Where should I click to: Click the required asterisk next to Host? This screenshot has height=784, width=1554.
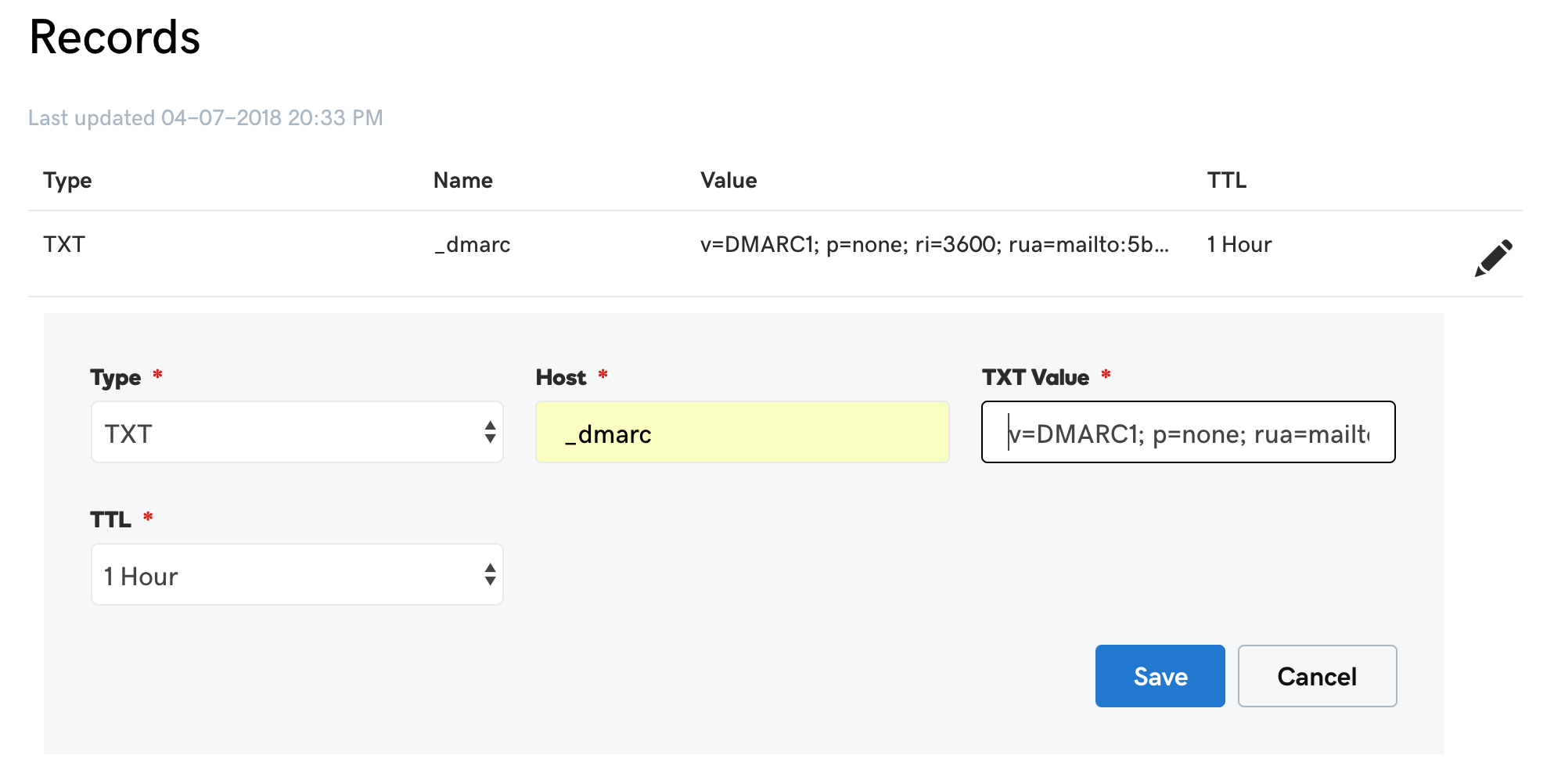coord(603,376)
